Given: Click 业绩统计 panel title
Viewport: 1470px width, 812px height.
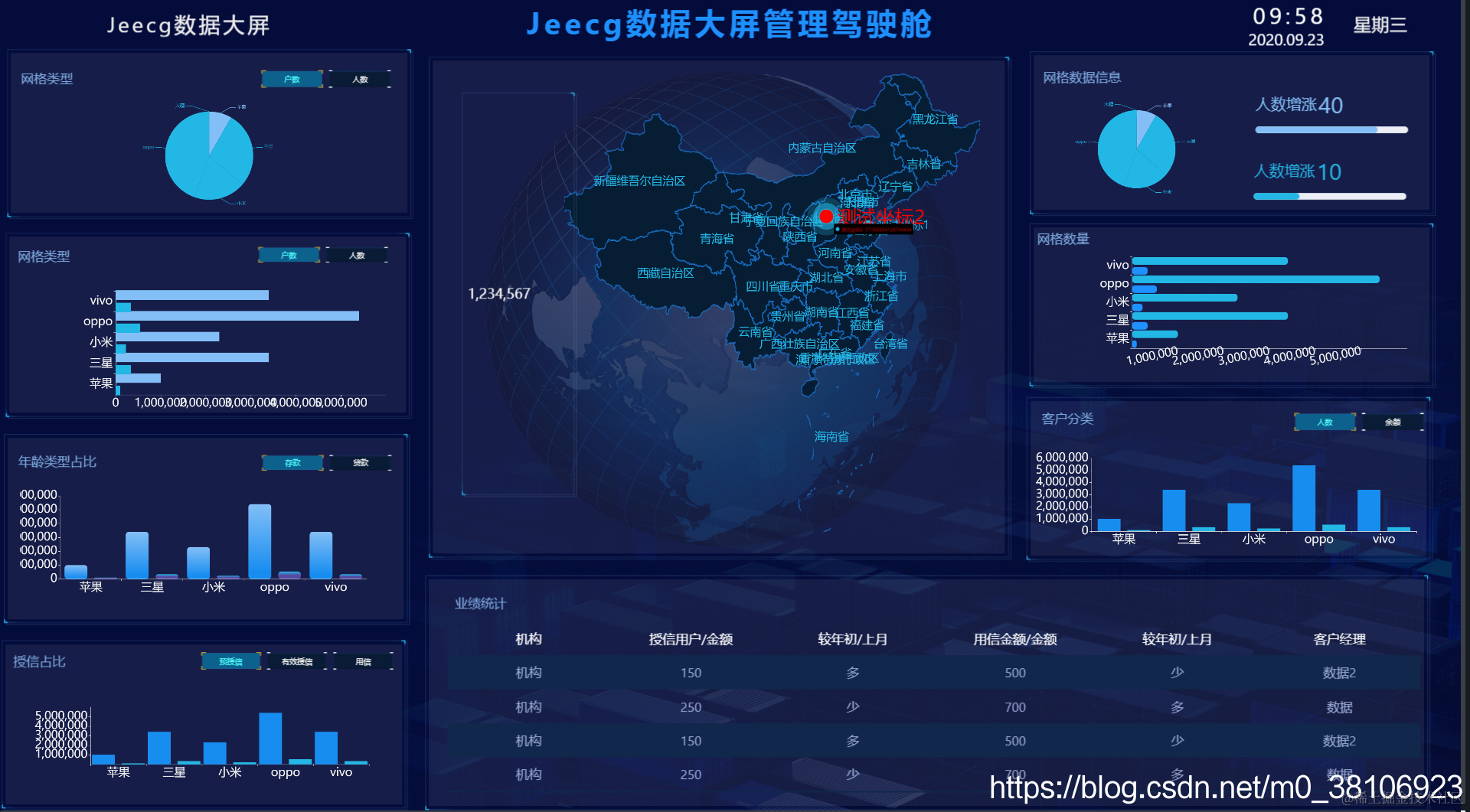Looking at the screenshot, I should [x=480, y=604].
